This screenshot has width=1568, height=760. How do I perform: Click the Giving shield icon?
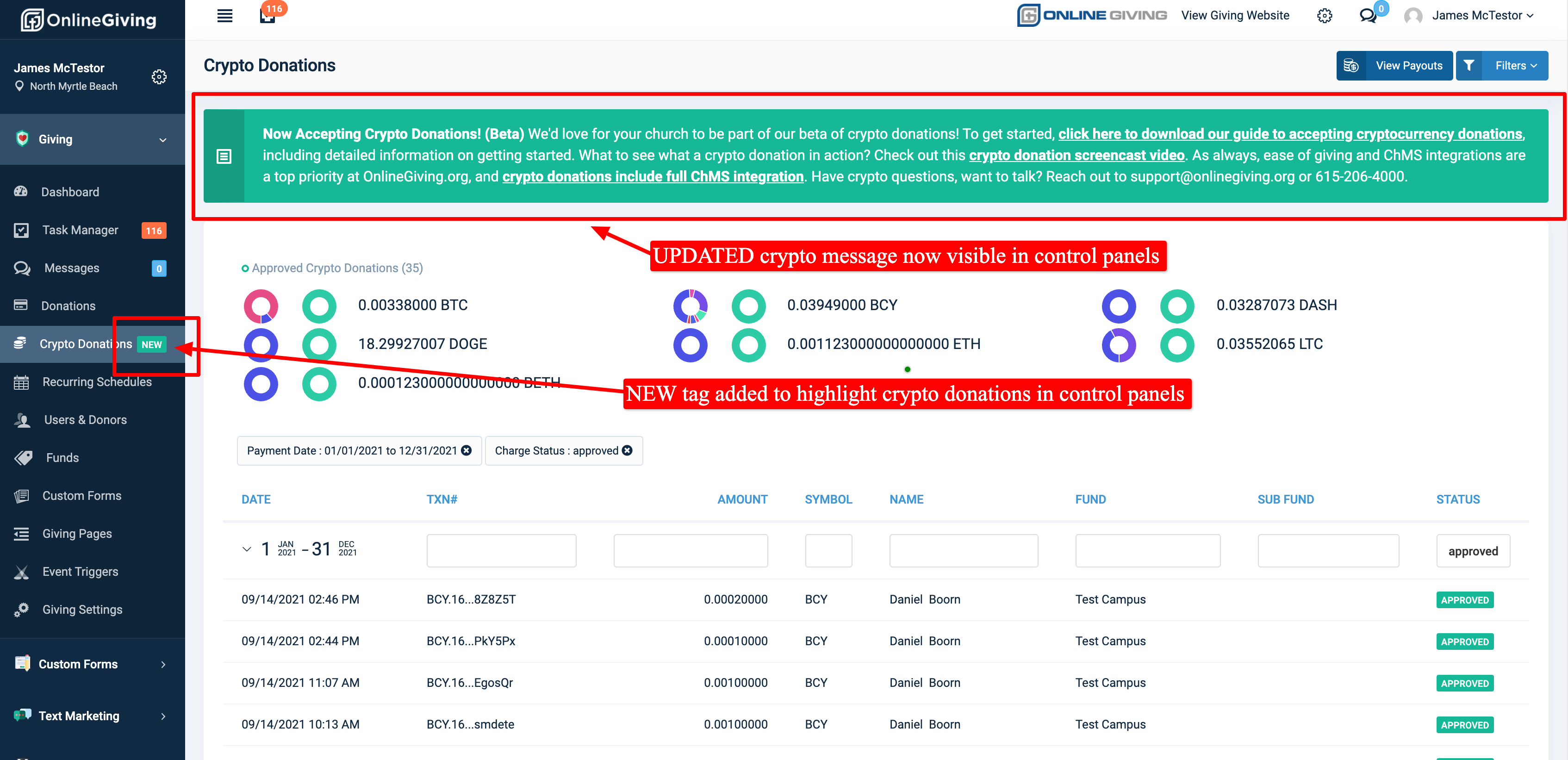pyautogui.click(x=23, y=139)
